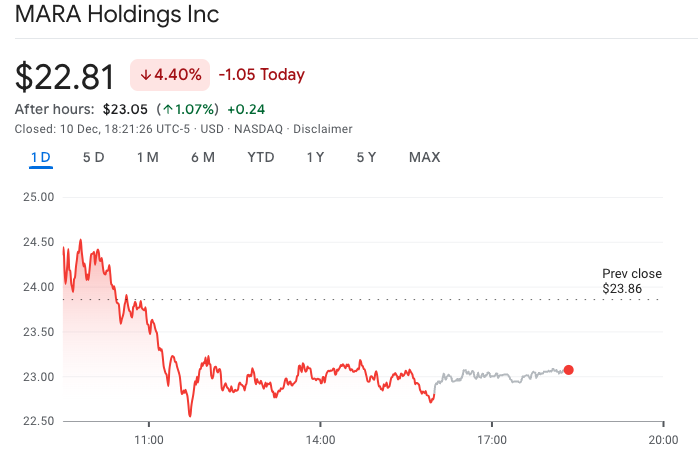Click the red current-price dot on chart
The image size is (698, 457).
click(x=569, y=370)
